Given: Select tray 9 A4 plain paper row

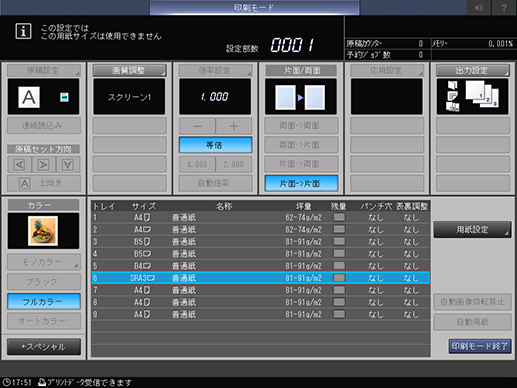Looking at the screenshot, I should (x=260, y=314).
